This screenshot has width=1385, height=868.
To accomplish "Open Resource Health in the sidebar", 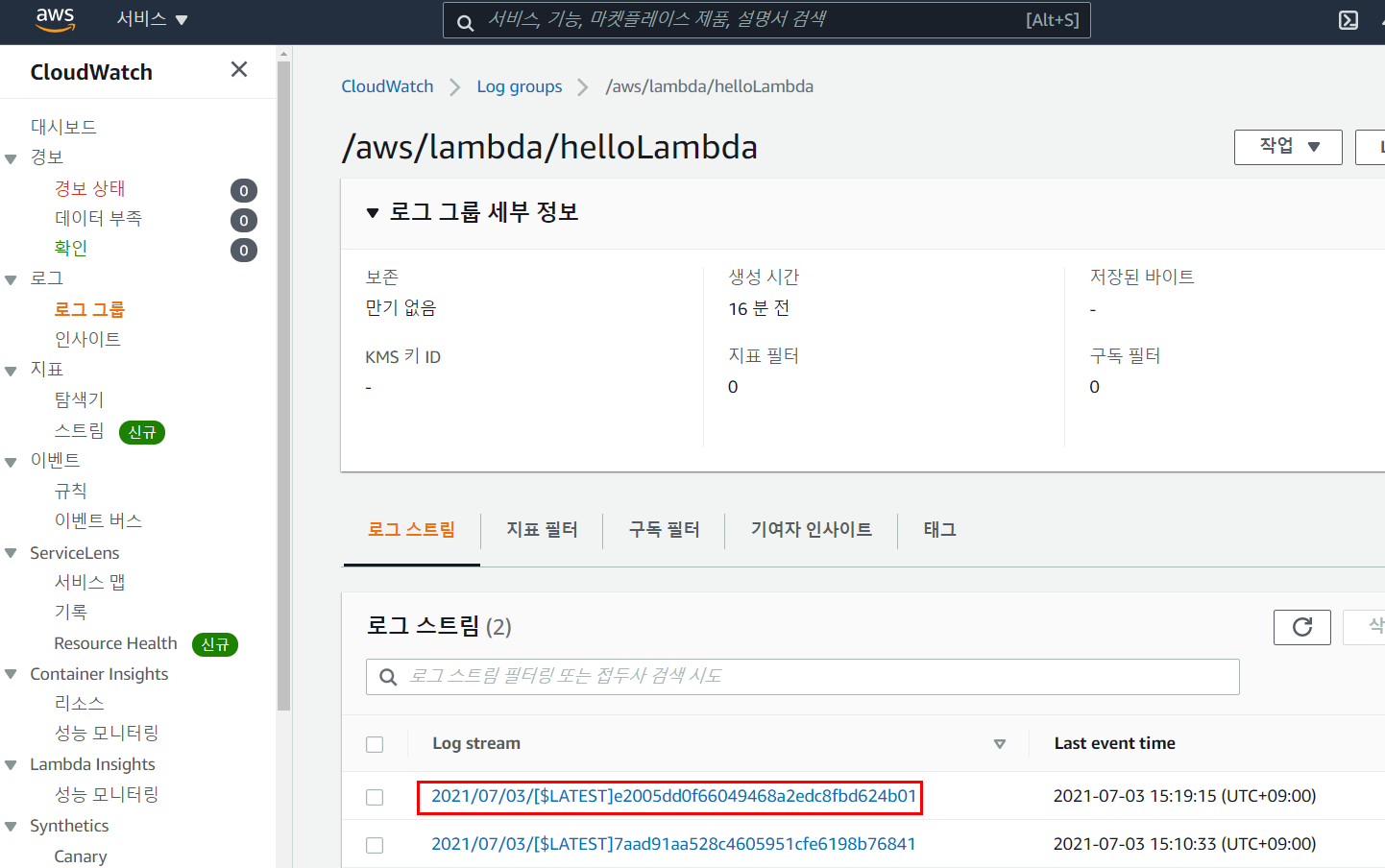I will (115, 643).
